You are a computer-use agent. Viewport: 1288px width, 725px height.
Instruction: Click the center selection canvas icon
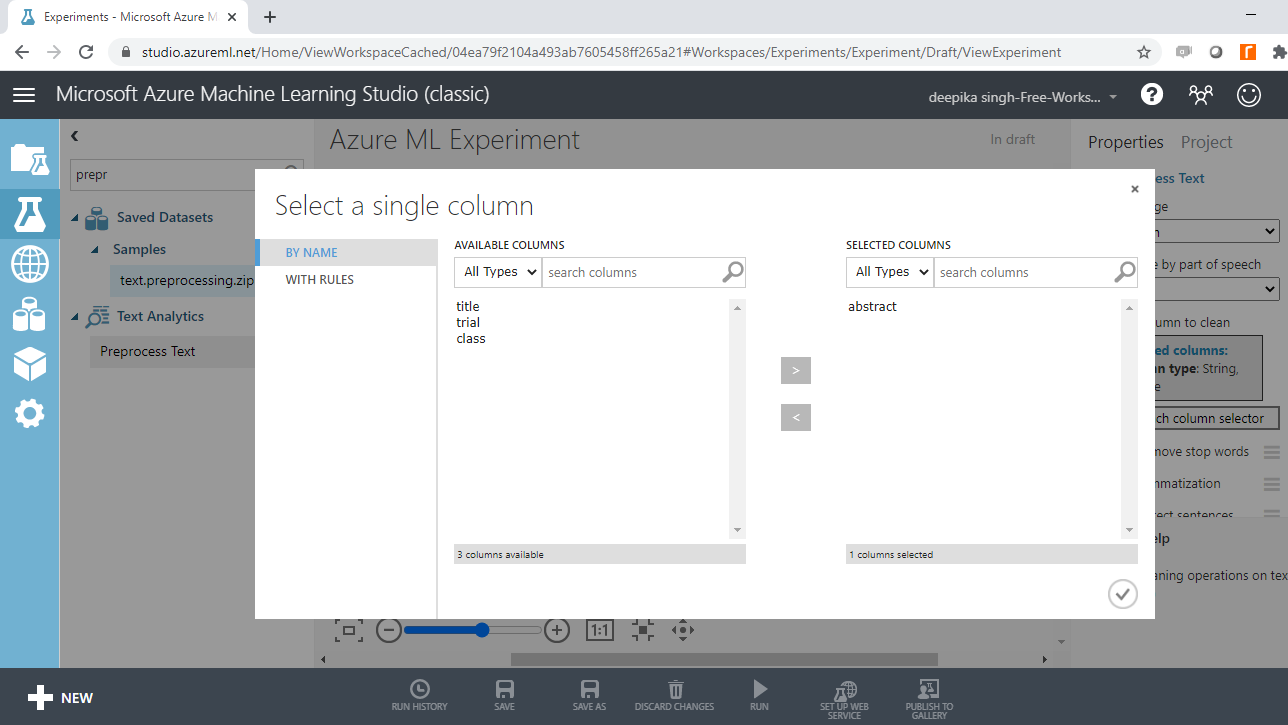click(642, 630)
